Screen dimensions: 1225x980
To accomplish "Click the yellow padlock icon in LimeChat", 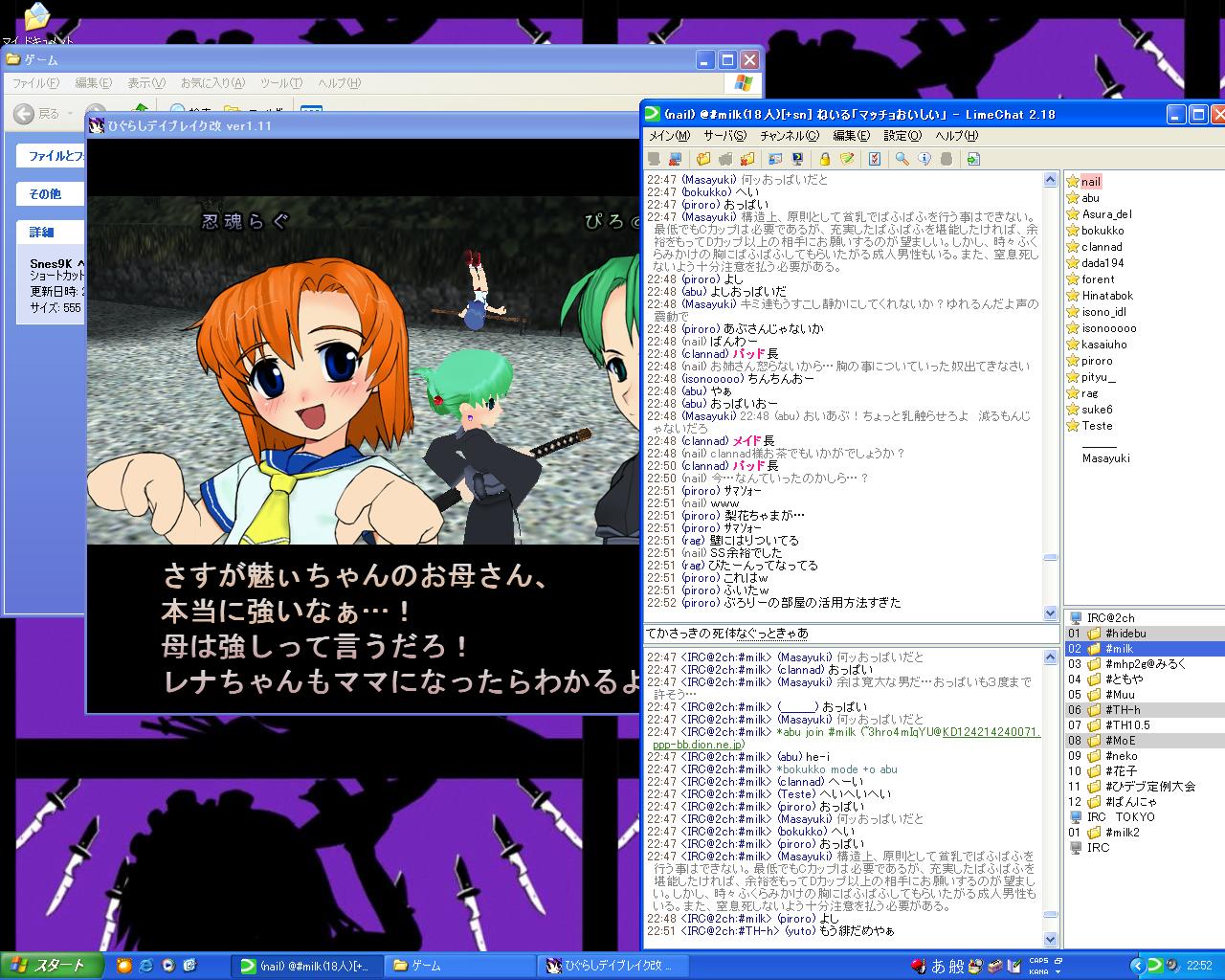I will [825, 159].
